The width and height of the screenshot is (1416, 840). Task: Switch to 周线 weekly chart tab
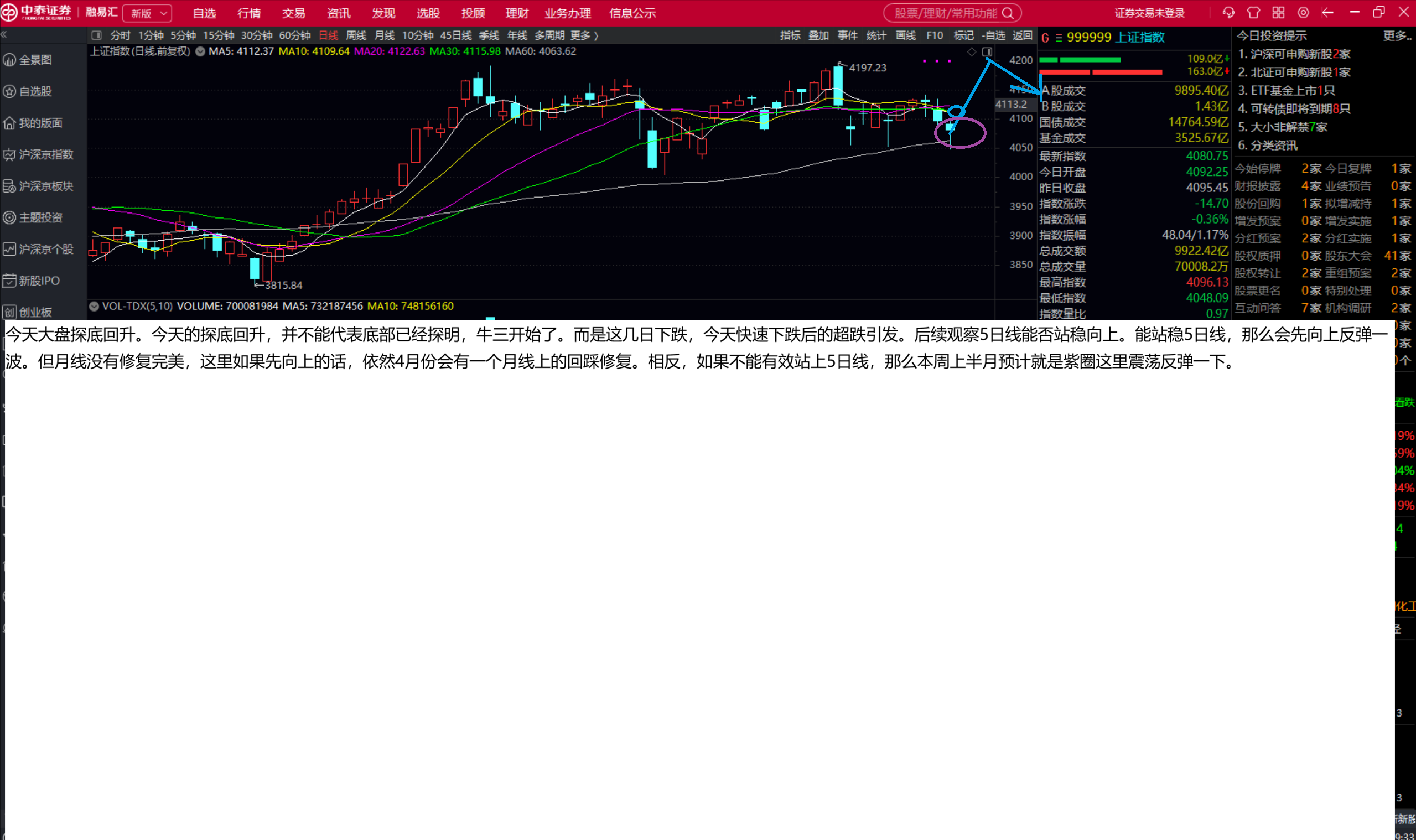pos(356,35)
